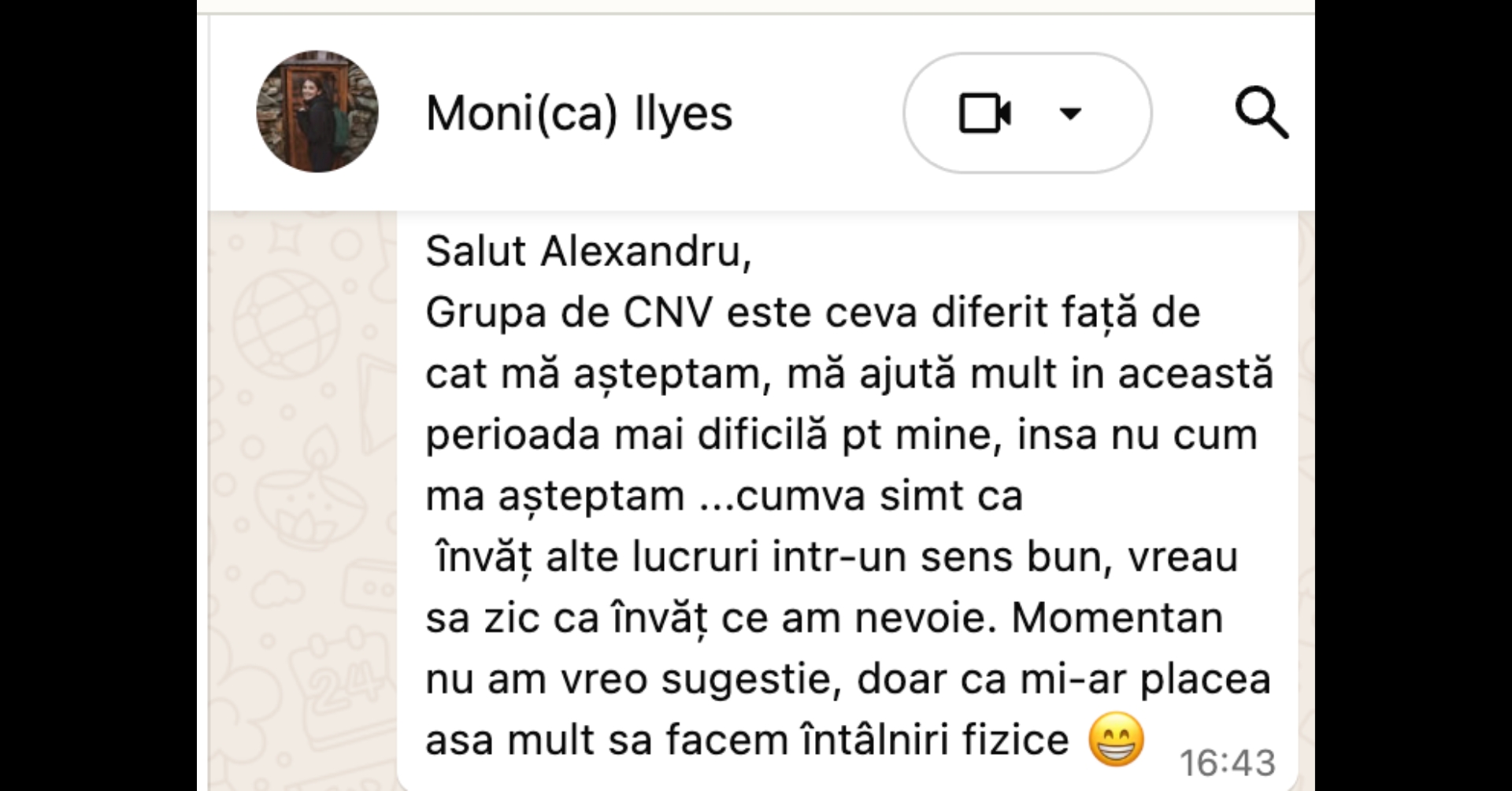This screenshot has width=1512, height=791.
Task: Click the 16:43 message timestamp
Action: (1227, 763)
